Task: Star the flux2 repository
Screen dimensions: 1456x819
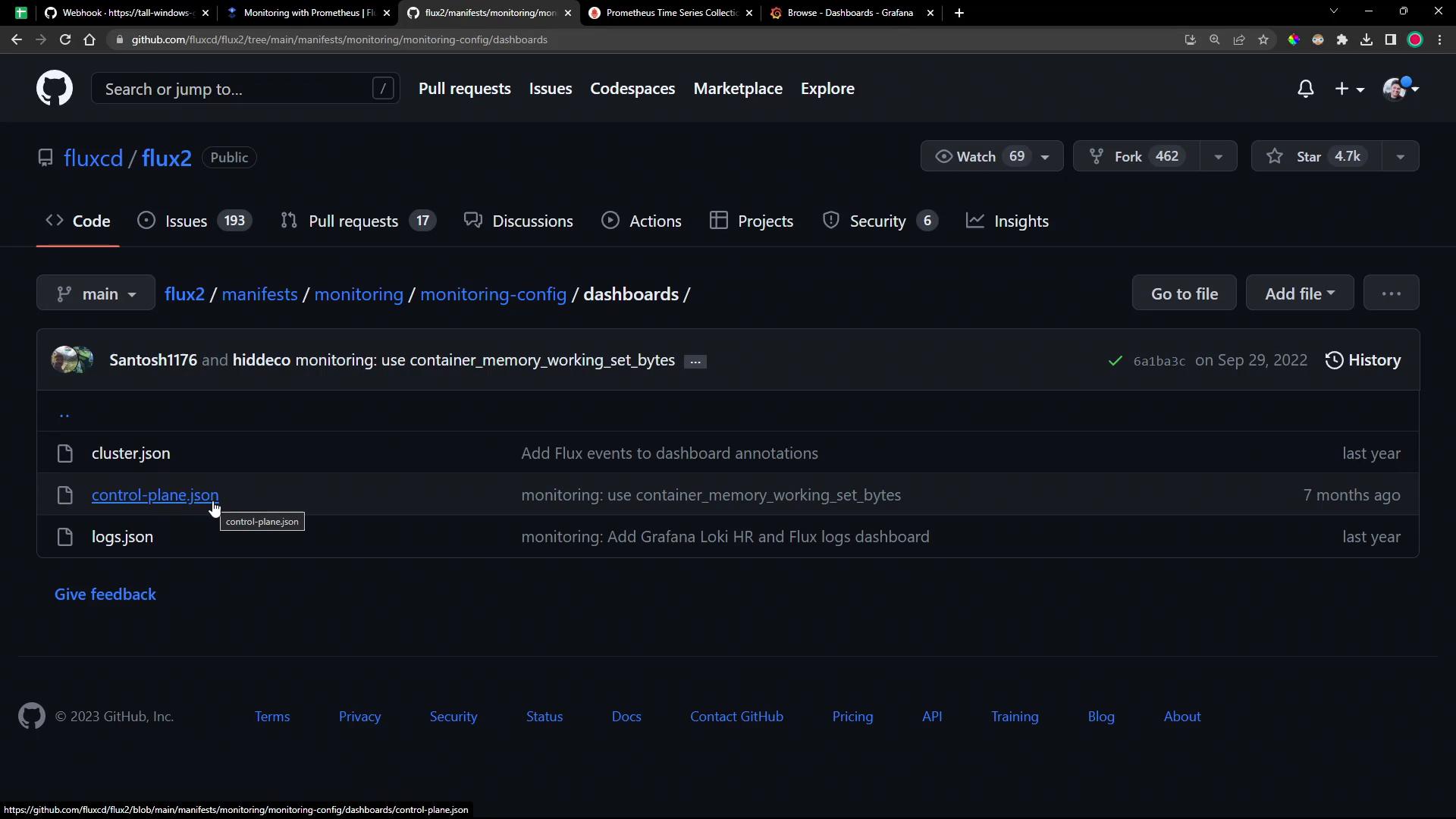Action: [1316, 156]
